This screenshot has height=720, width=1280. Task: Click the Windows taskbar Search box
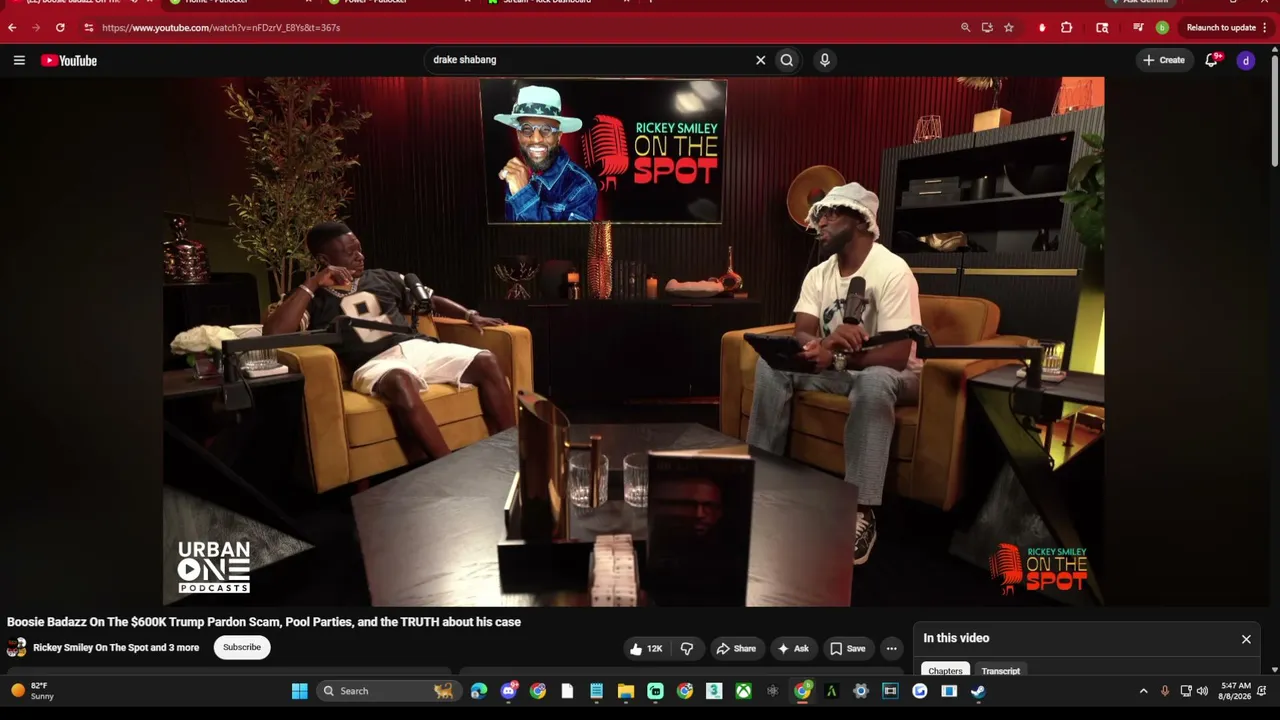(x=388, y=691)
